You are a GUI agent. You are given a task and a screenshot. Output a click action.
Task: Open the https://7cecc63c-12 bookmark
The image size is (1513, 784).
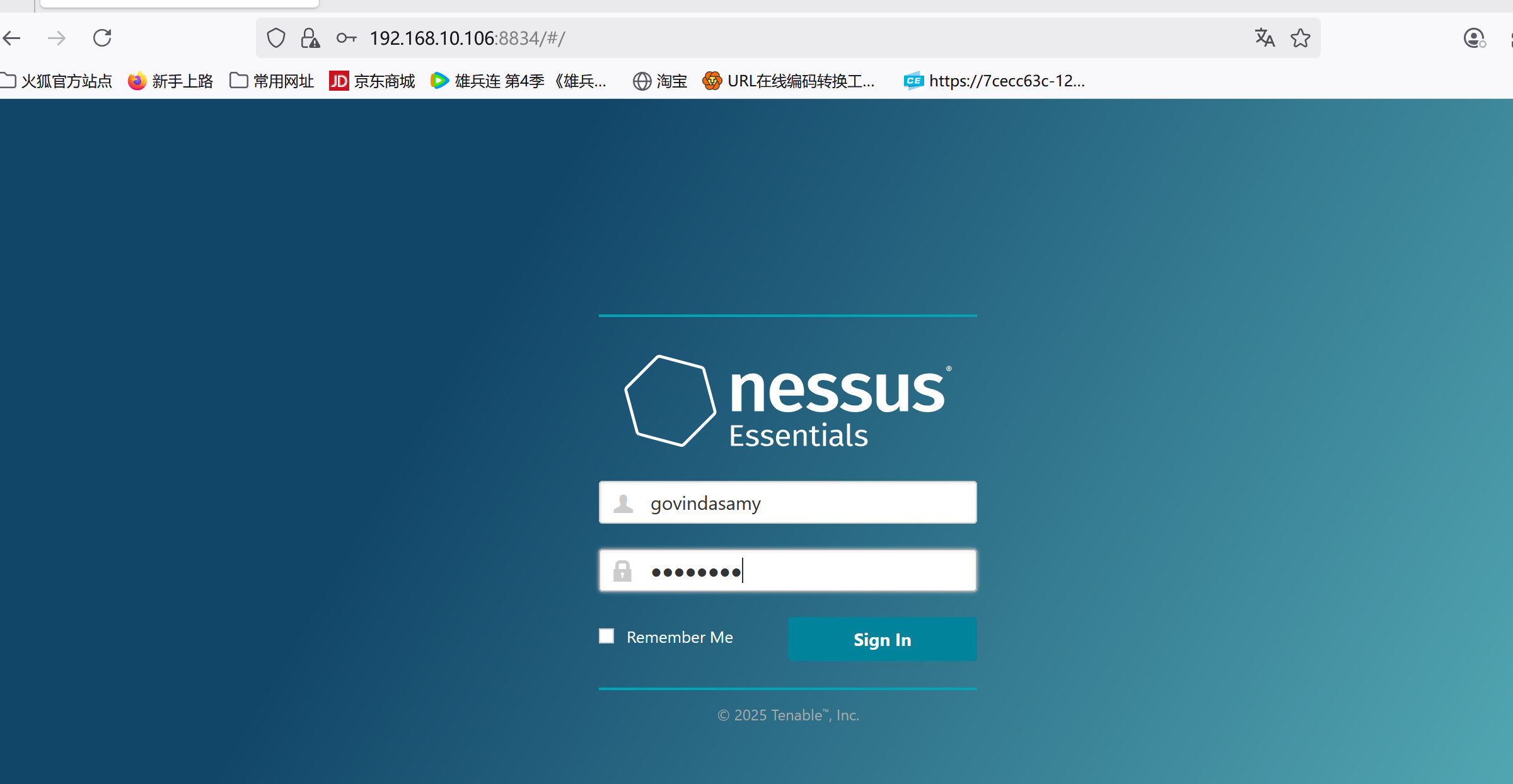(994, 81)
